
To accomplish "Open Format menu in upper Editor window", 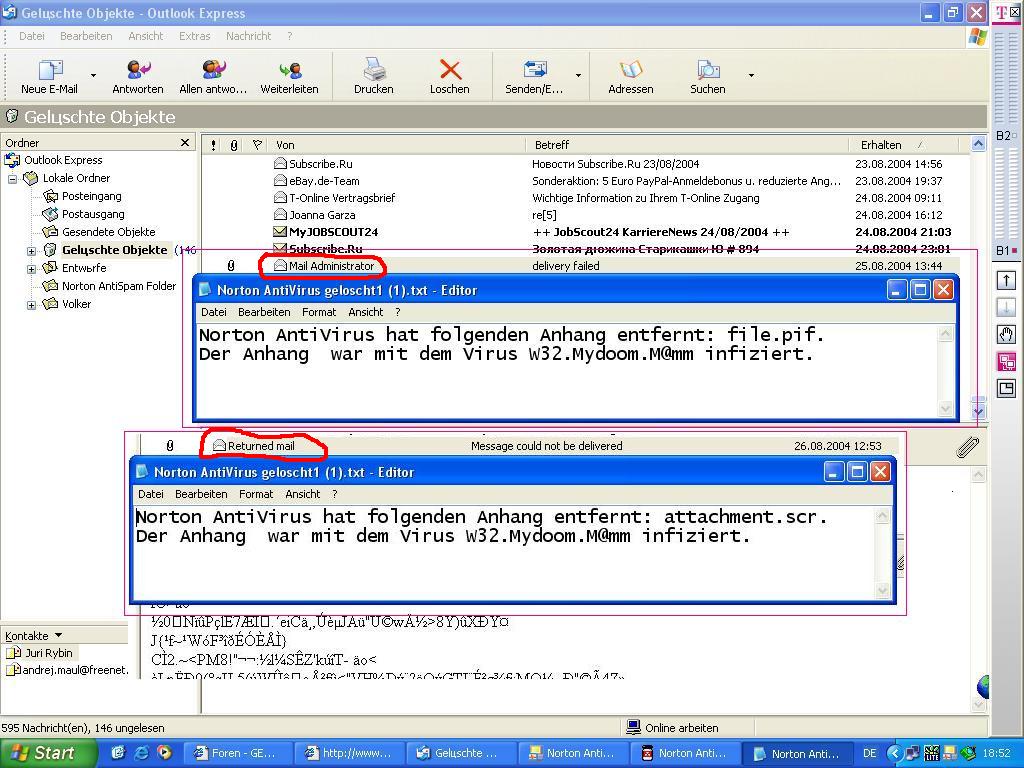I will tap(319, 312).
